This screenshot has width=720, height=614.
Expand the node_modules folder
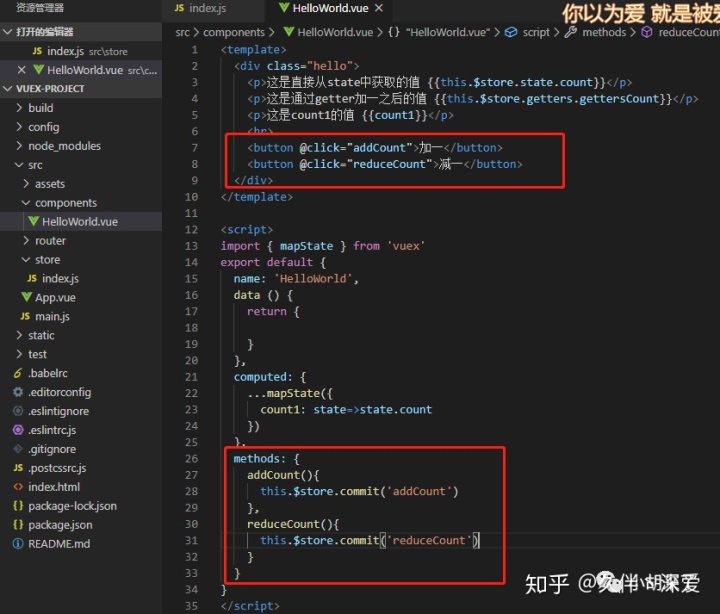coord(81,146)
